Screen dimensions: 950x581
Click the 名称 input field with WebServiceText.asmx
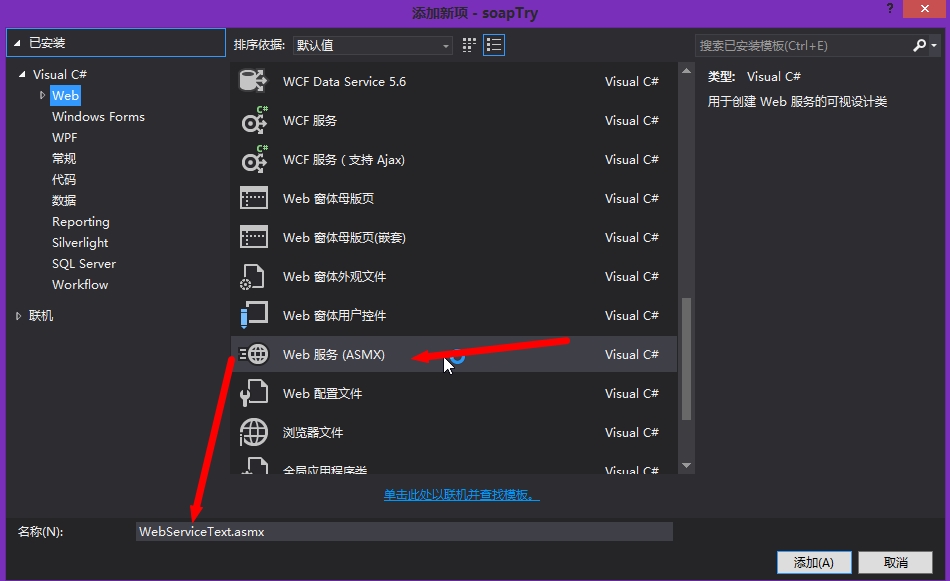point(404,531)
